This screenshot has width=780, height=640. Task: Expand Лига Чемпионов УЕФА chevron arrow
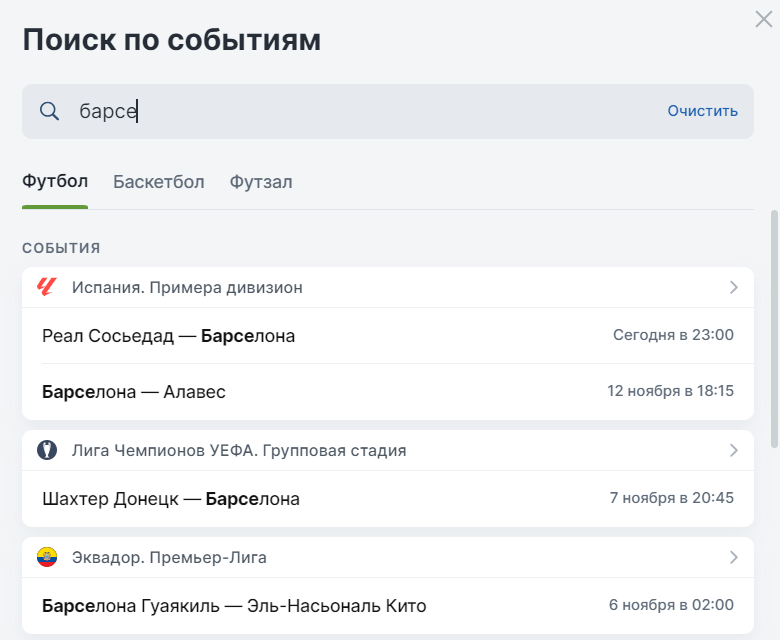coord(733,451)
